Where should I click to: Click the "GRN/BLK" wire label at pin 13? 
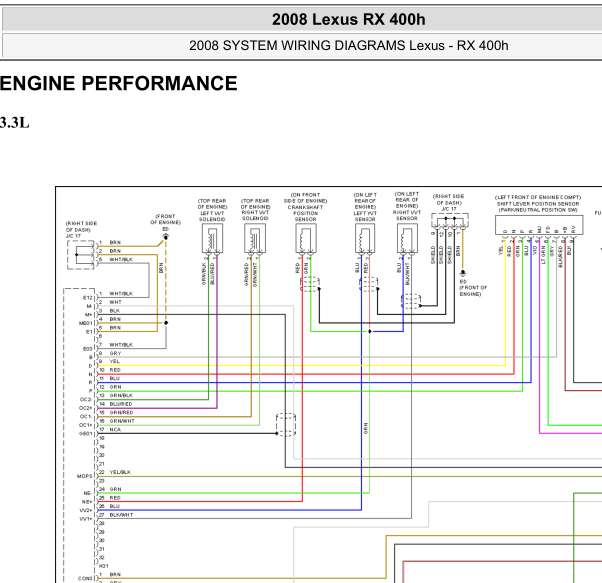(x=121, y=395)
